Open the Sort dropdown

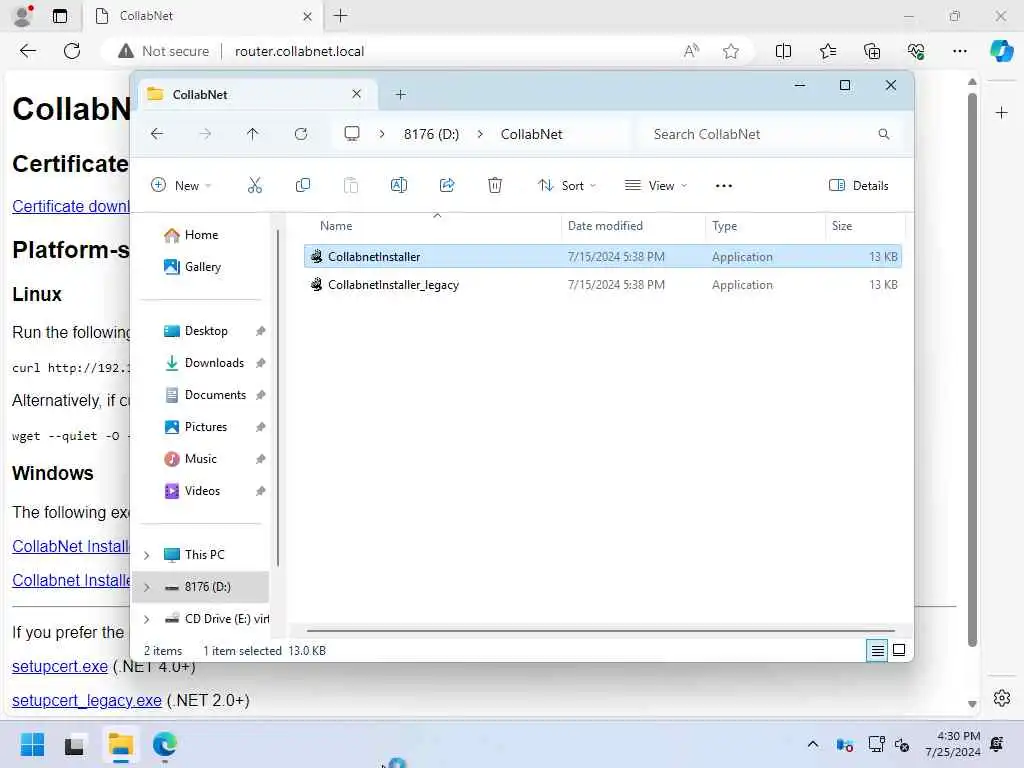(x=566, y=185)
